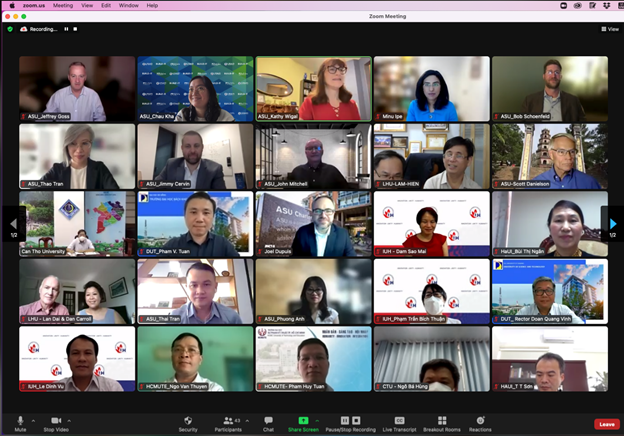The image size is (624, 436).
Task: Select ASU_Kathy Wigal video tile
Action: (314, 89)
